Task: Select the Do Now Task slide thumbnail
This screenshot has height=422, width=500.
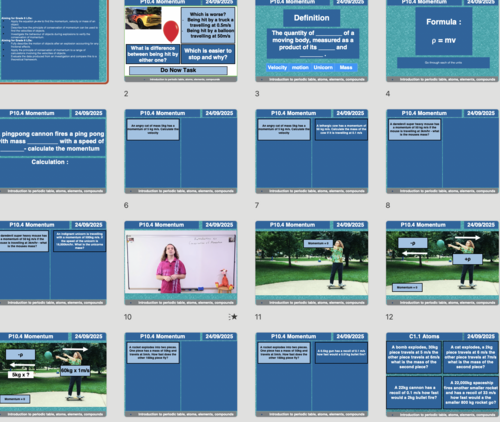Action: coord(181,41)
